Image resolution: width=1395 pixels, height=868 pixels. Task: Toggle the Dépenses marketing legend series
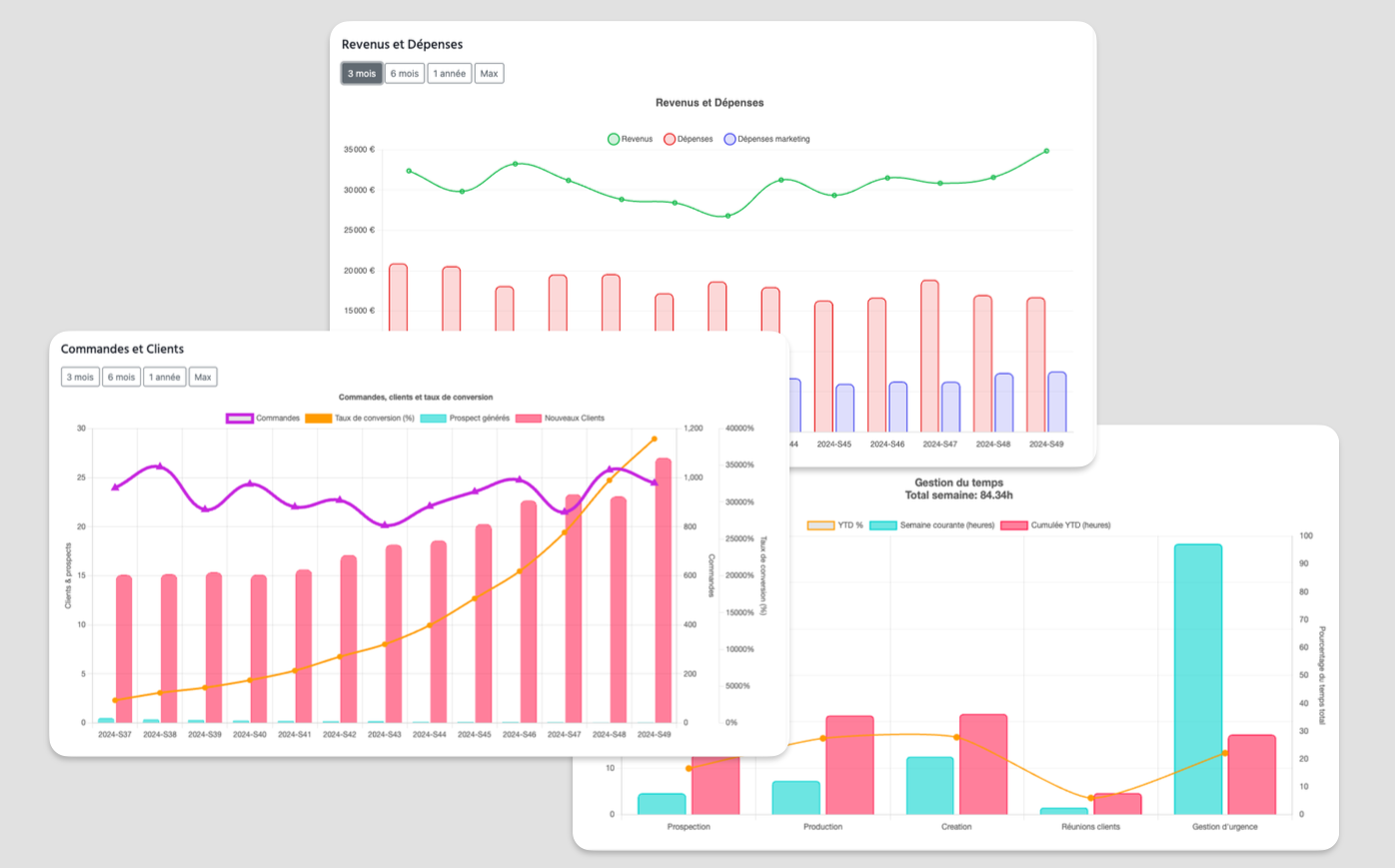coord(766,139)
